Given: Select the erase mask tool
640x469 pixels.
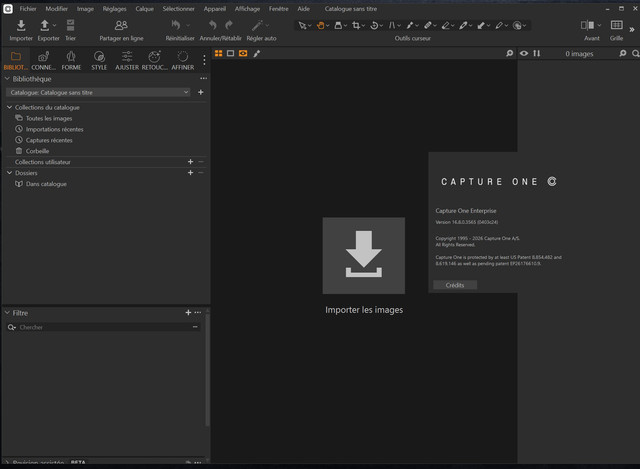Looking at the screenshot, I should pyautogui.click(x=445, y=25).
